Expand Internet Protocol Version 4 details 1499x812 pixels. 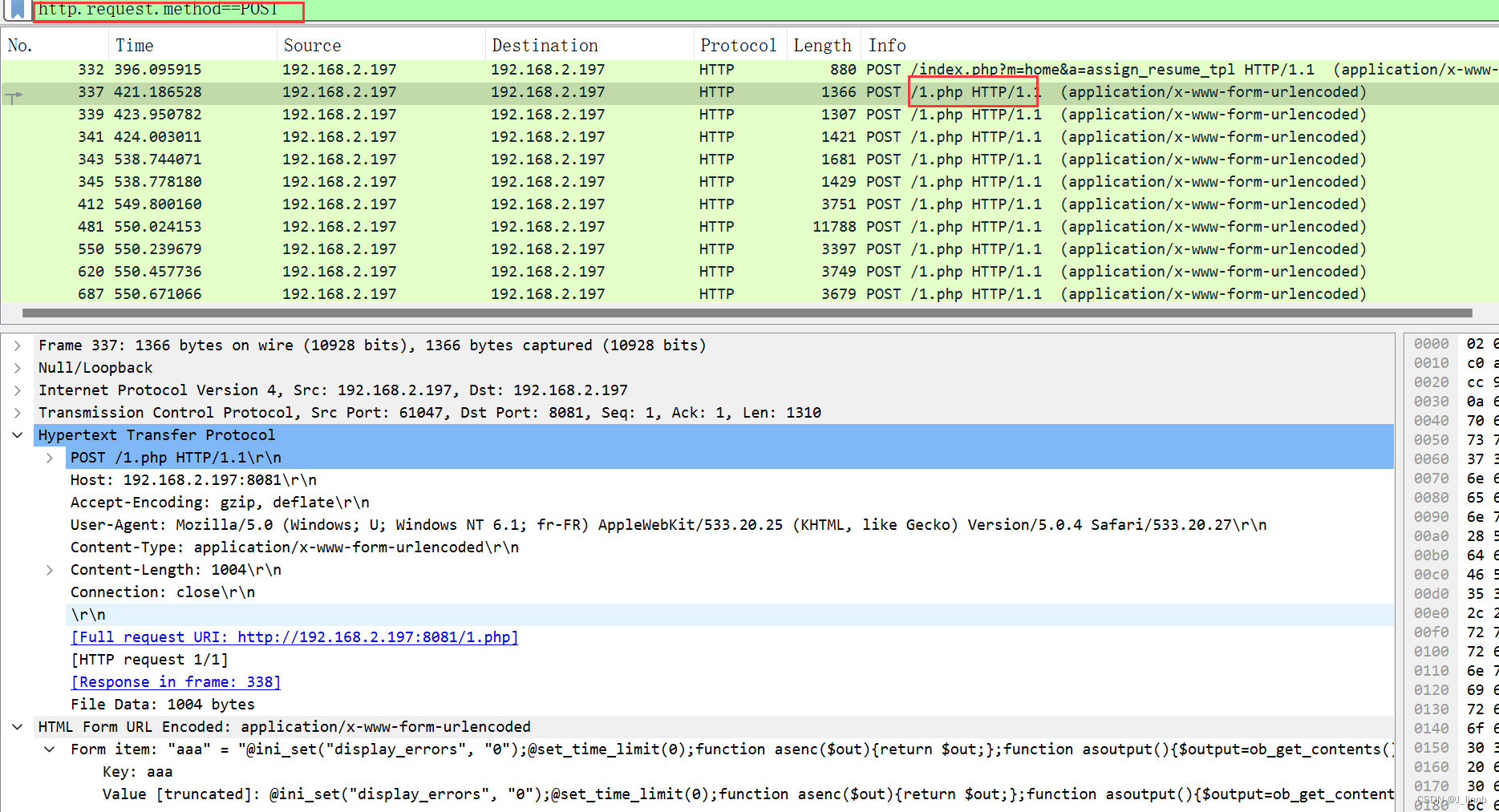pyautogui.click(x=17, y=390)
